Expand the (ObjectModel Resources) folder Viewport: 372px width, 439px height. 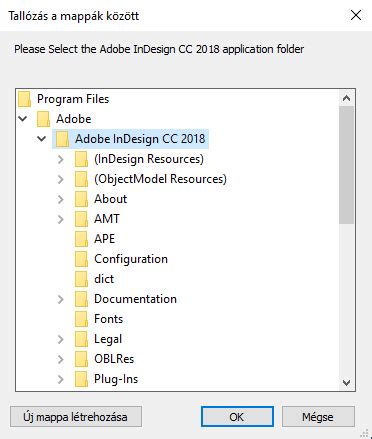tap(61, 179)
